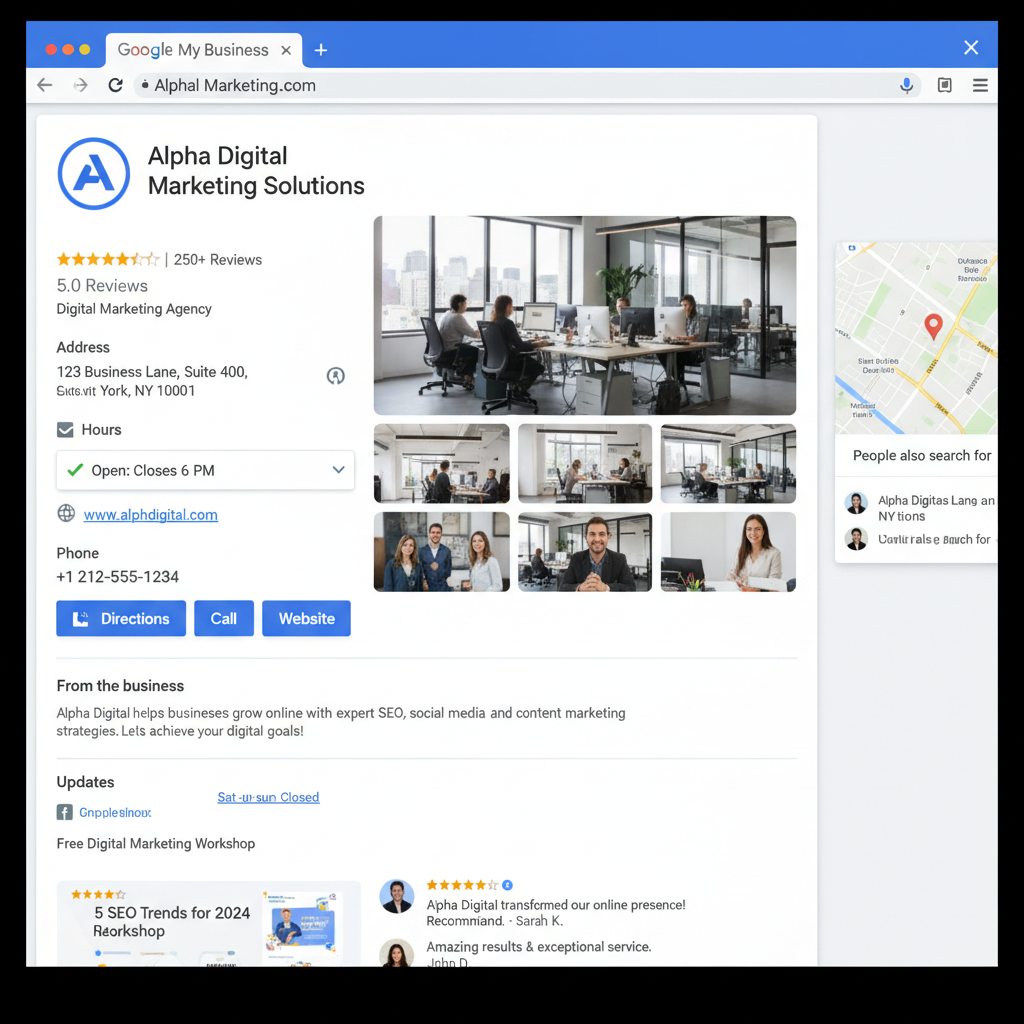Click the 5.0 Reviews text
Viewport: 1024px width, 1024px height.
(102, 285)
